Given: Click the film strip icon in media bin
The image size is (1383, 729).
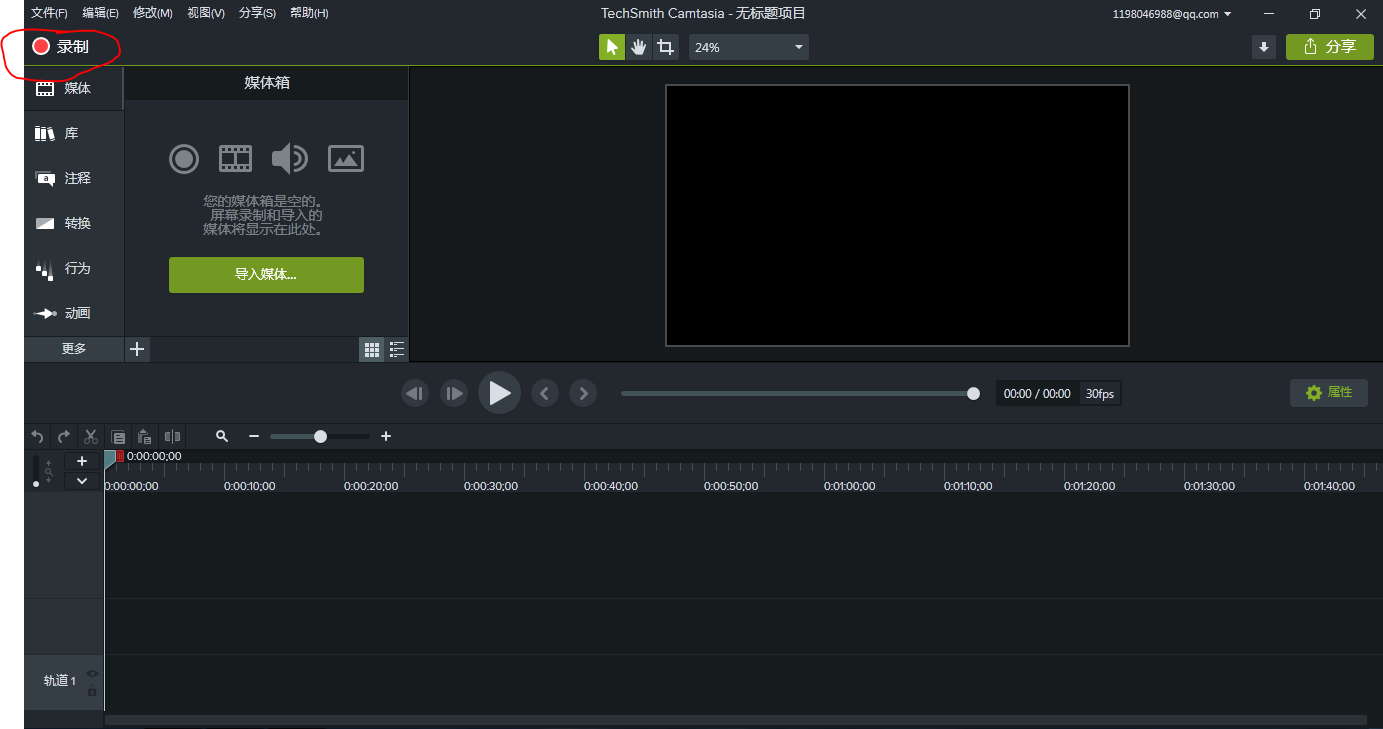Looking at the screenshot, I should (236, 158).
